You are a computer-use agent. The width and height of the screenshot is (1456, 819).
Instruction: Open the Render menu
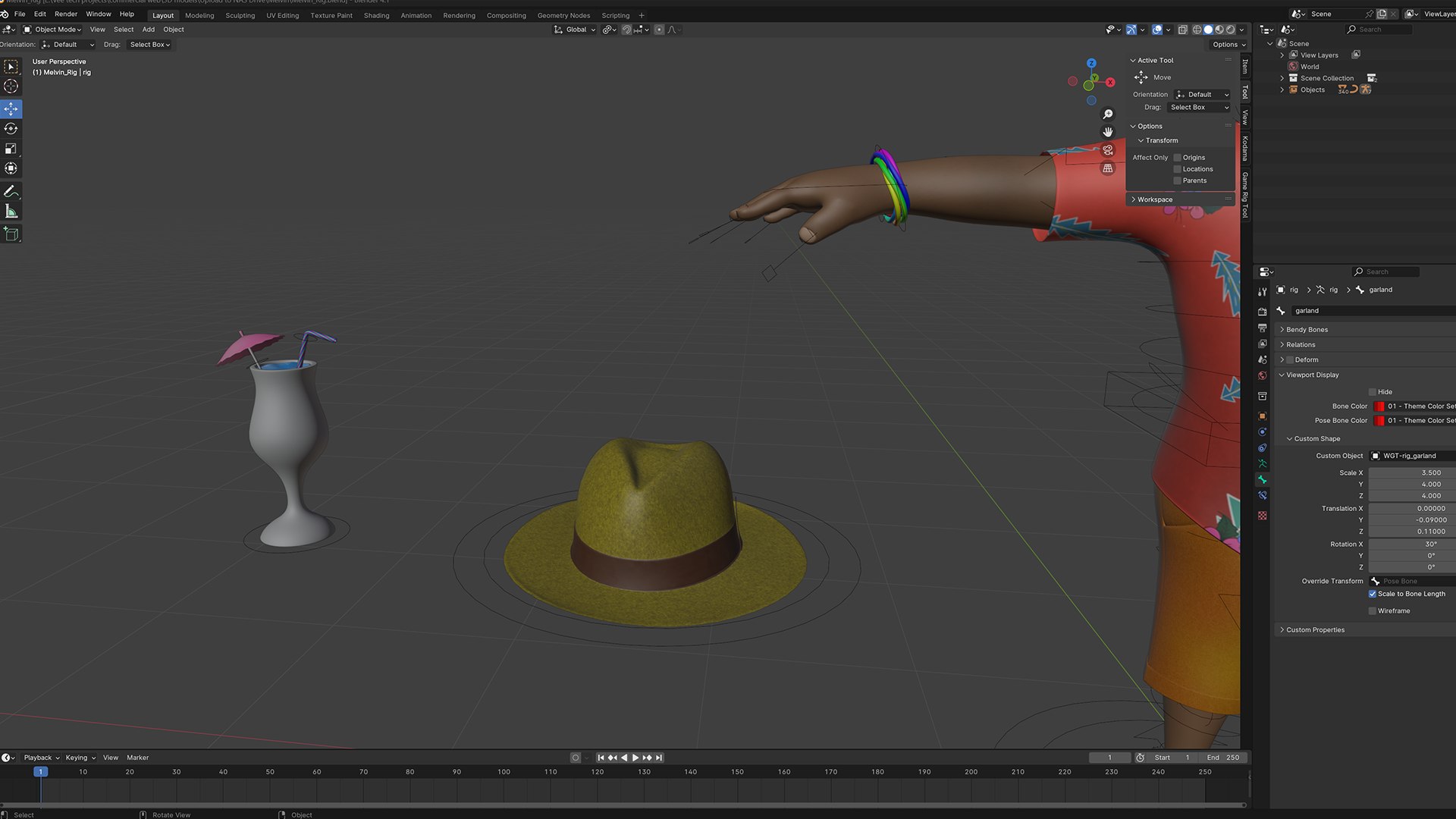coord(66,14)
